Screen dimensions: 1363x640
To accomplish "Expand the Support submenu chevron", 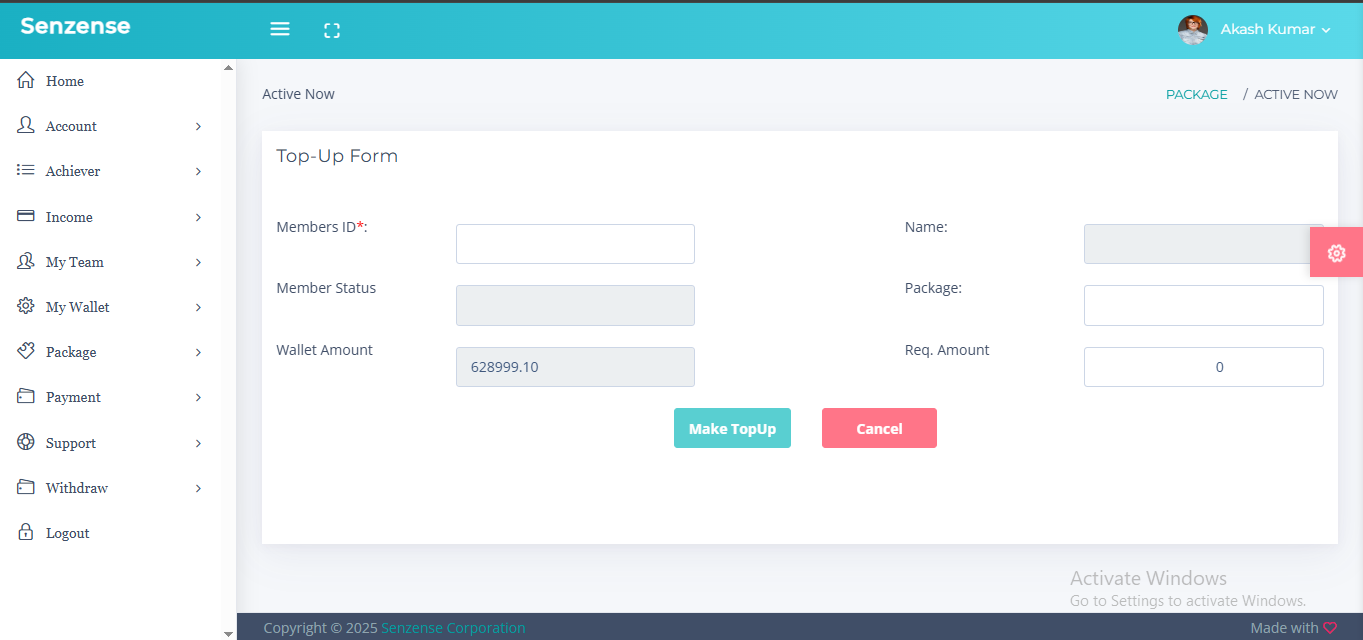I will click(x=198, y=443).
